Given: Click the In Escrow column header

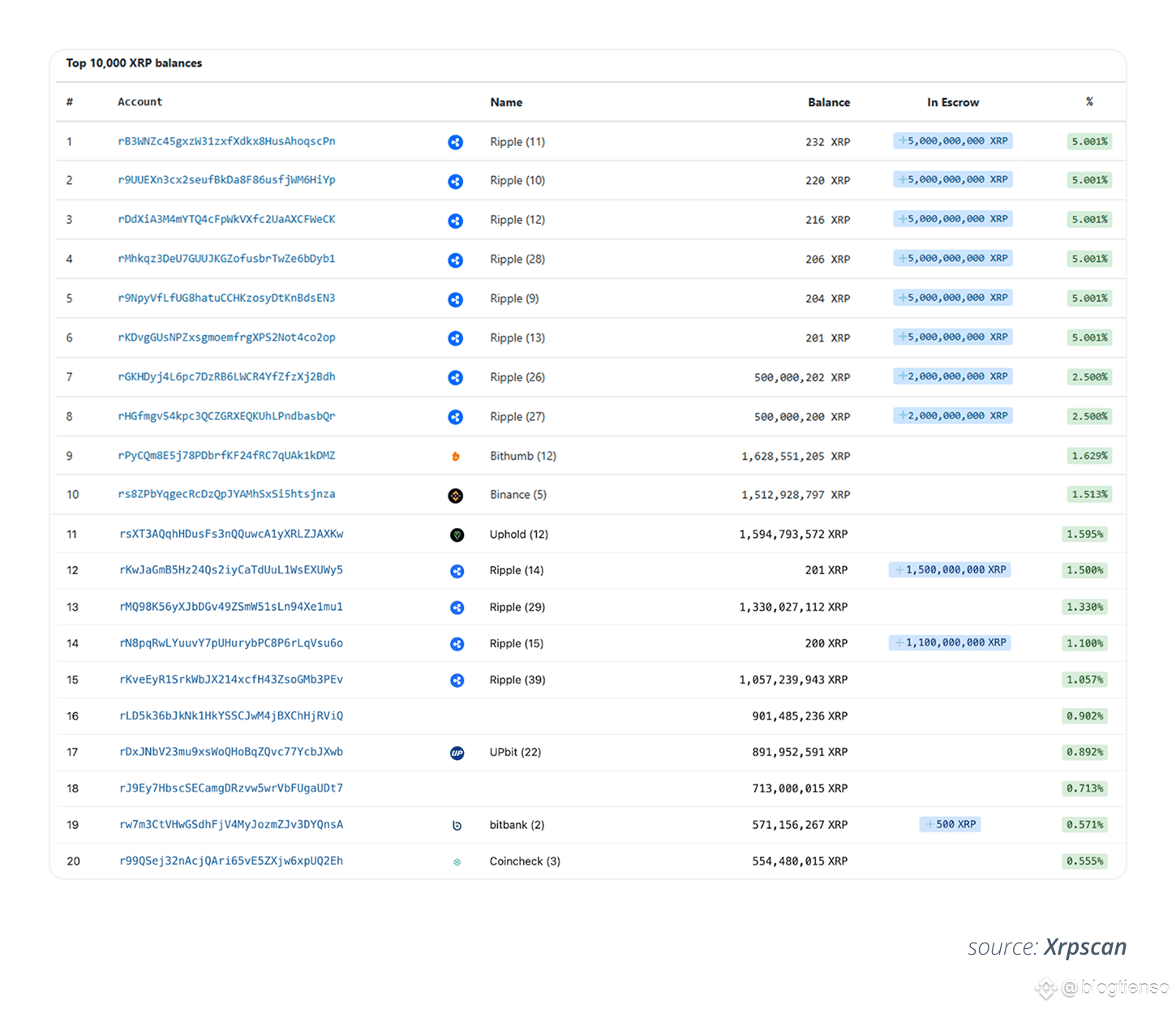Looking at the screenshot, I should click(953, 102).
